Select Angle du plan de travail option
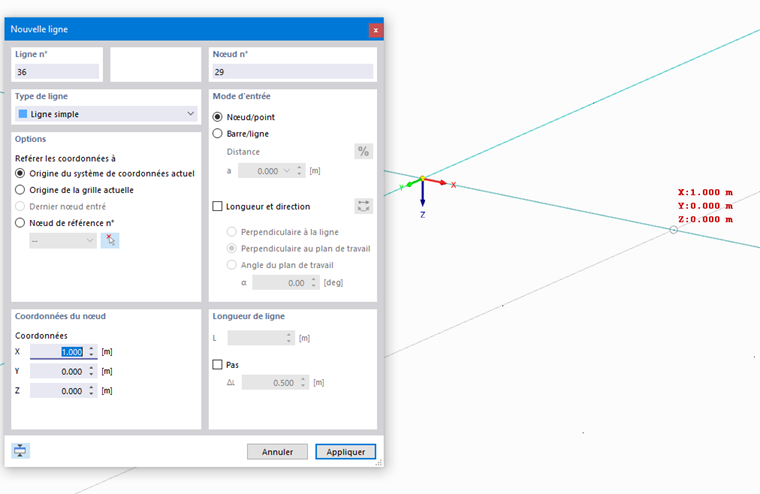This screenshot has width=760, height=494. 232,265
